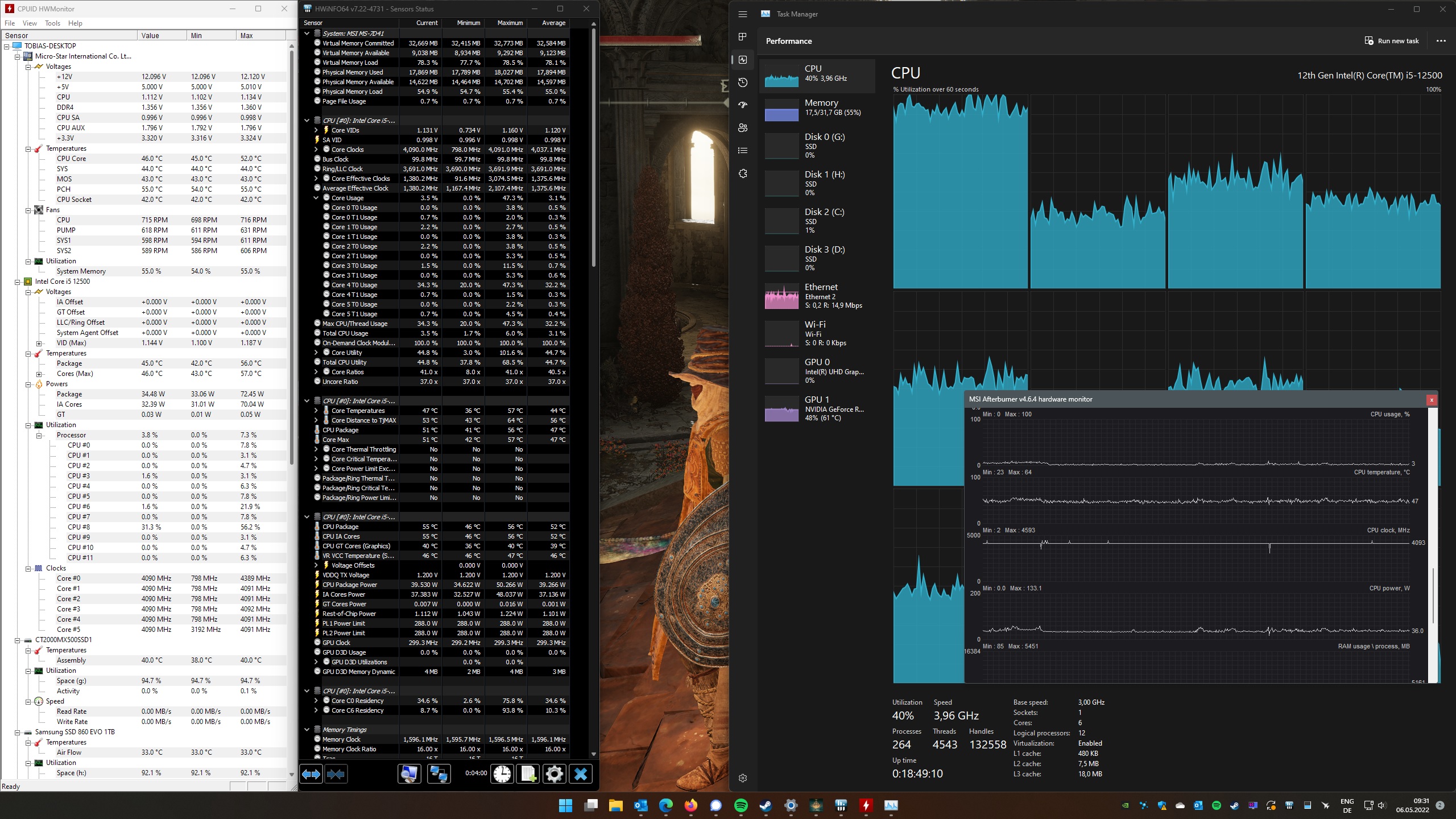Click HWiNFO expand columns arrows button

click(x=311, y=773)
